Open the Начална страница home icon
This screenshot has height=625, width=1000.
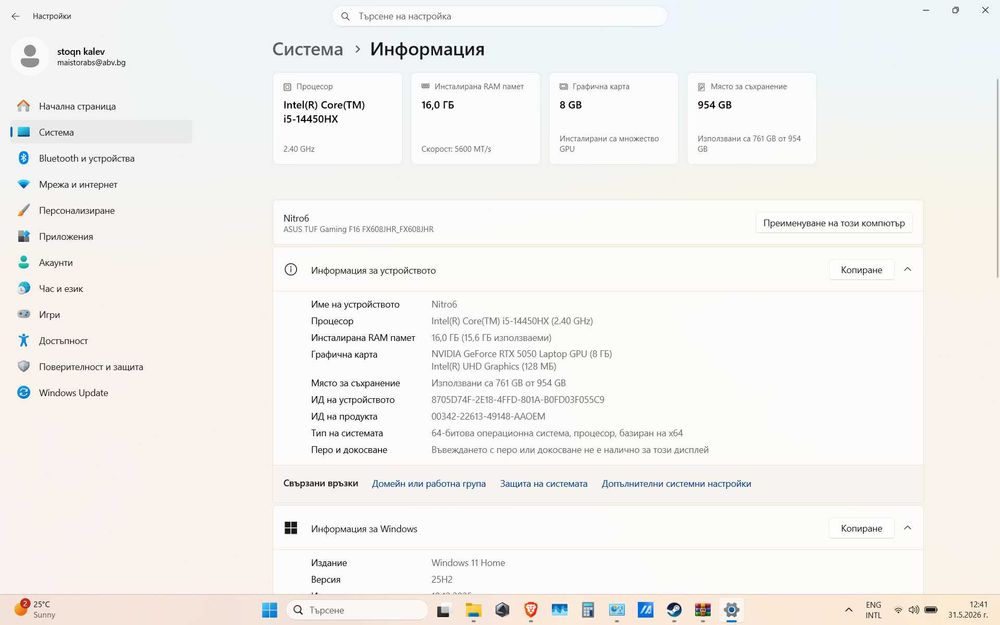pos(24,106)
